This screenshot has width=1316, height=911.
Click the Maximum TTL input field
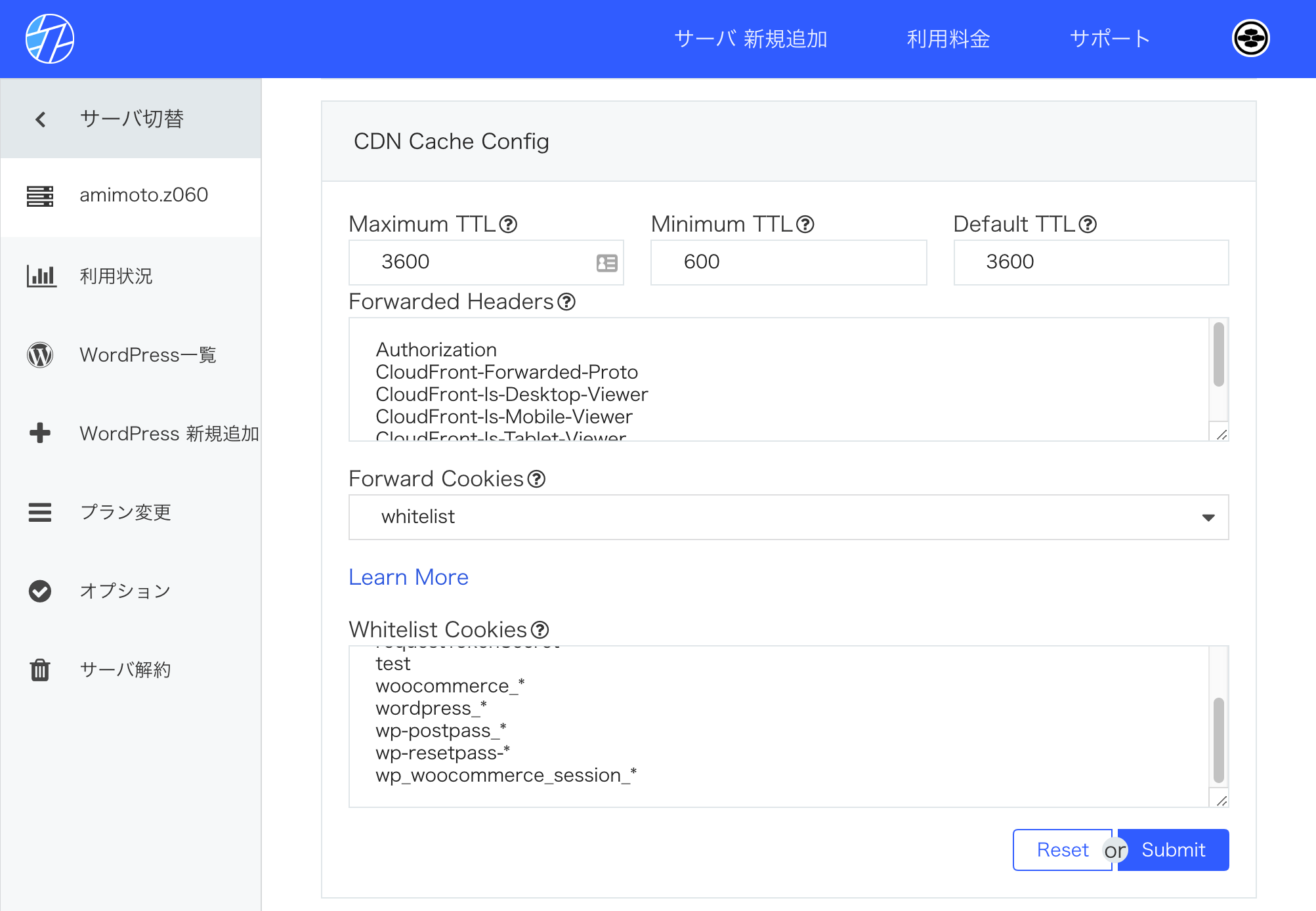point(486,263)
